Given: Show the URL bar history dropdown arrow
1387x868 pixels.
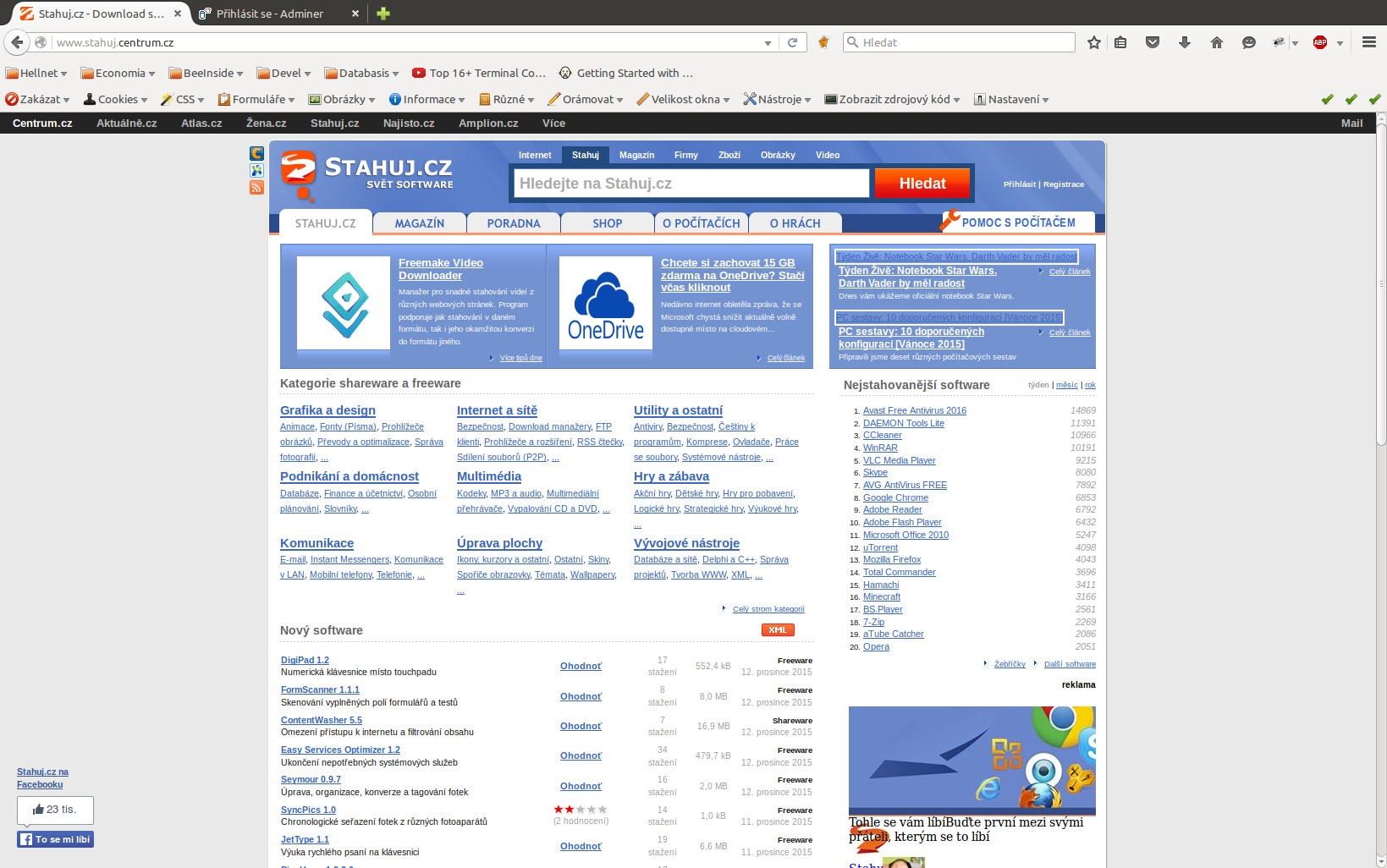Looking at the screenshot, I should tap(768, 42).
